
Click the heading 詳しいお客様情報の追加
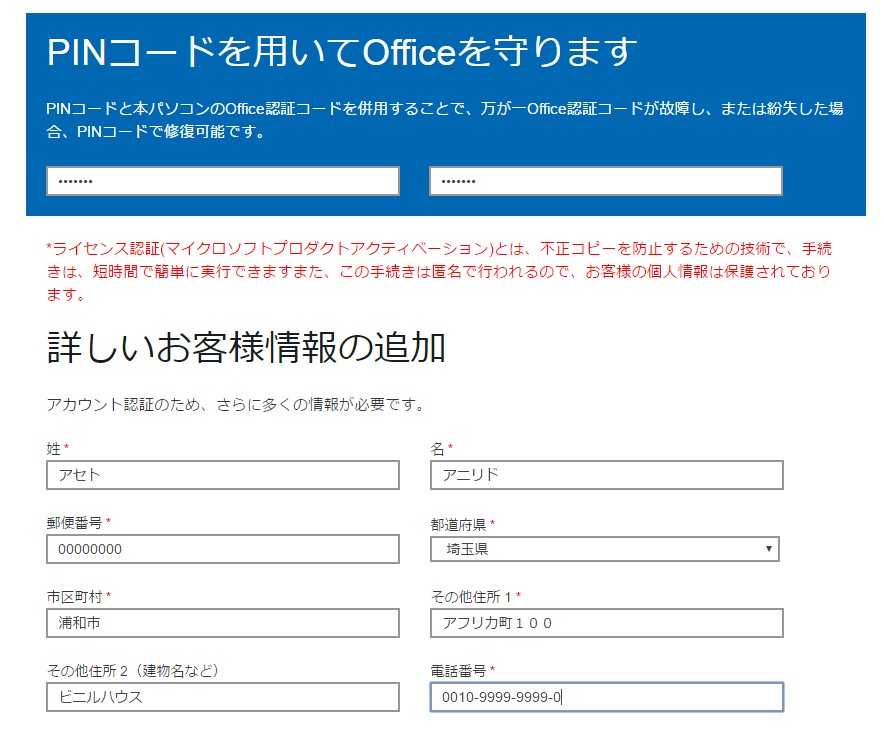pos(246,347)
